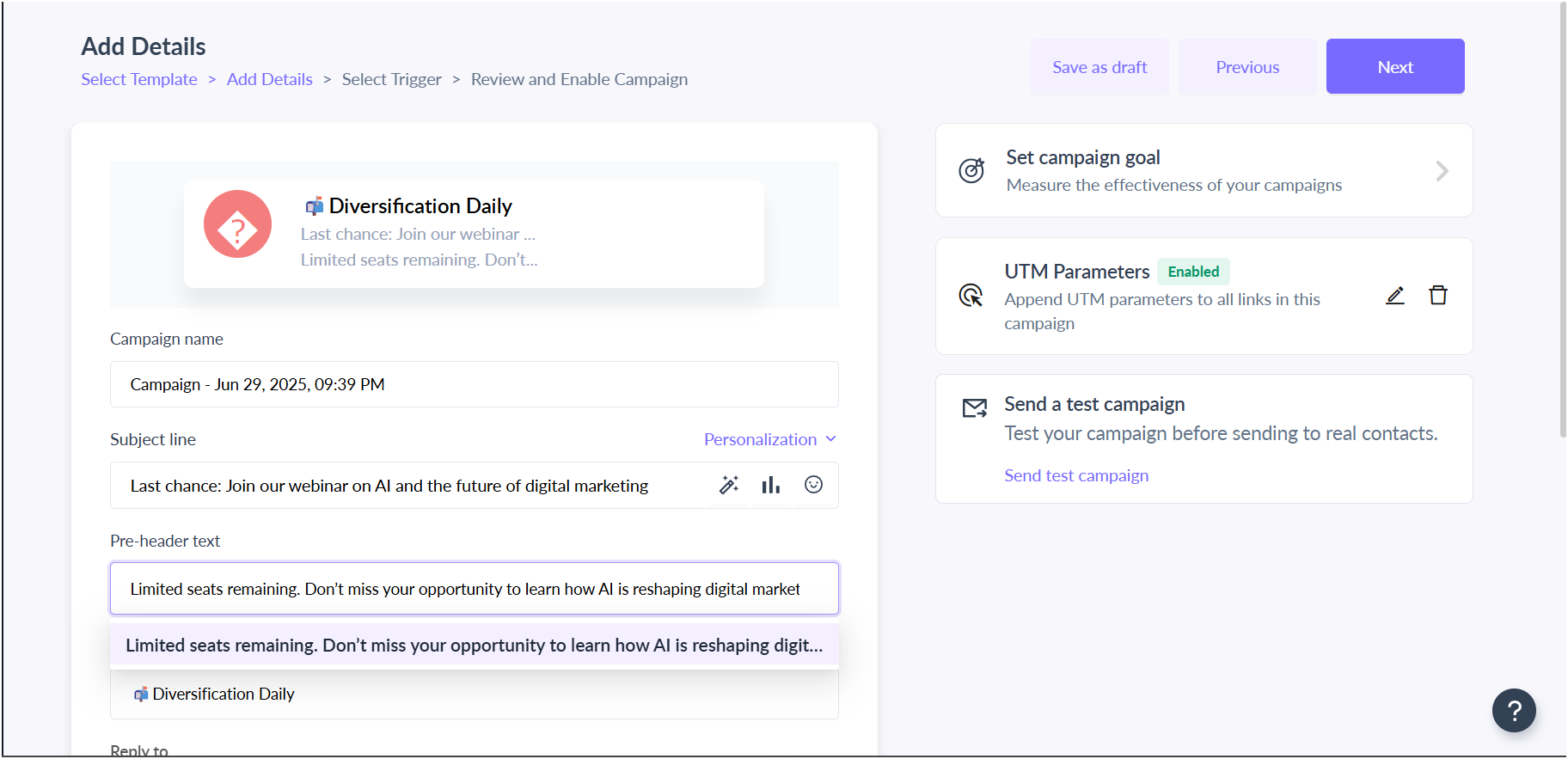This screenshot has height=759, width=1568.
Task: Click the Set campaign goal heading
Action: (x=1083, y=157)
